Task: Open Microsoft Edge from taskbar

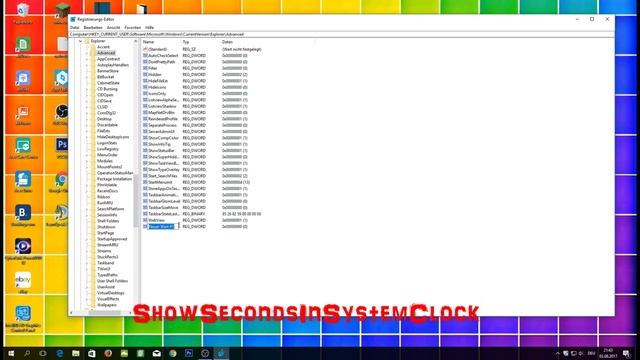Action: [60, 353]
